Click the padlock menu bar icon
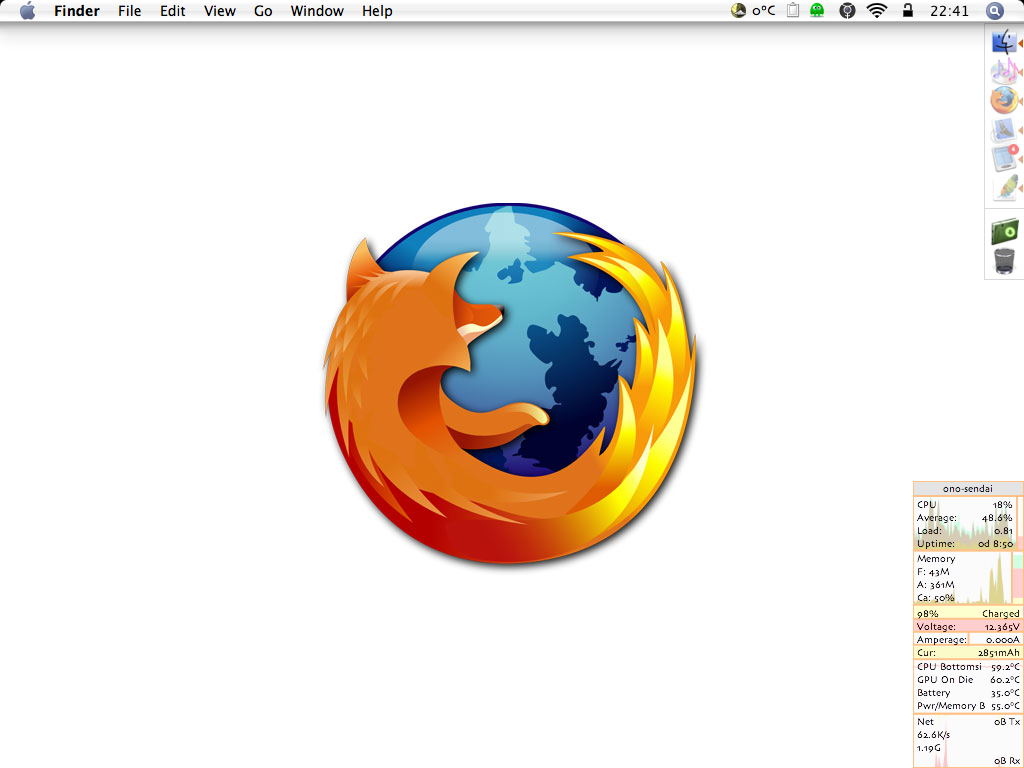This screenshot has width=1024, height=768. pyautogui.click(x=908, y=10)
